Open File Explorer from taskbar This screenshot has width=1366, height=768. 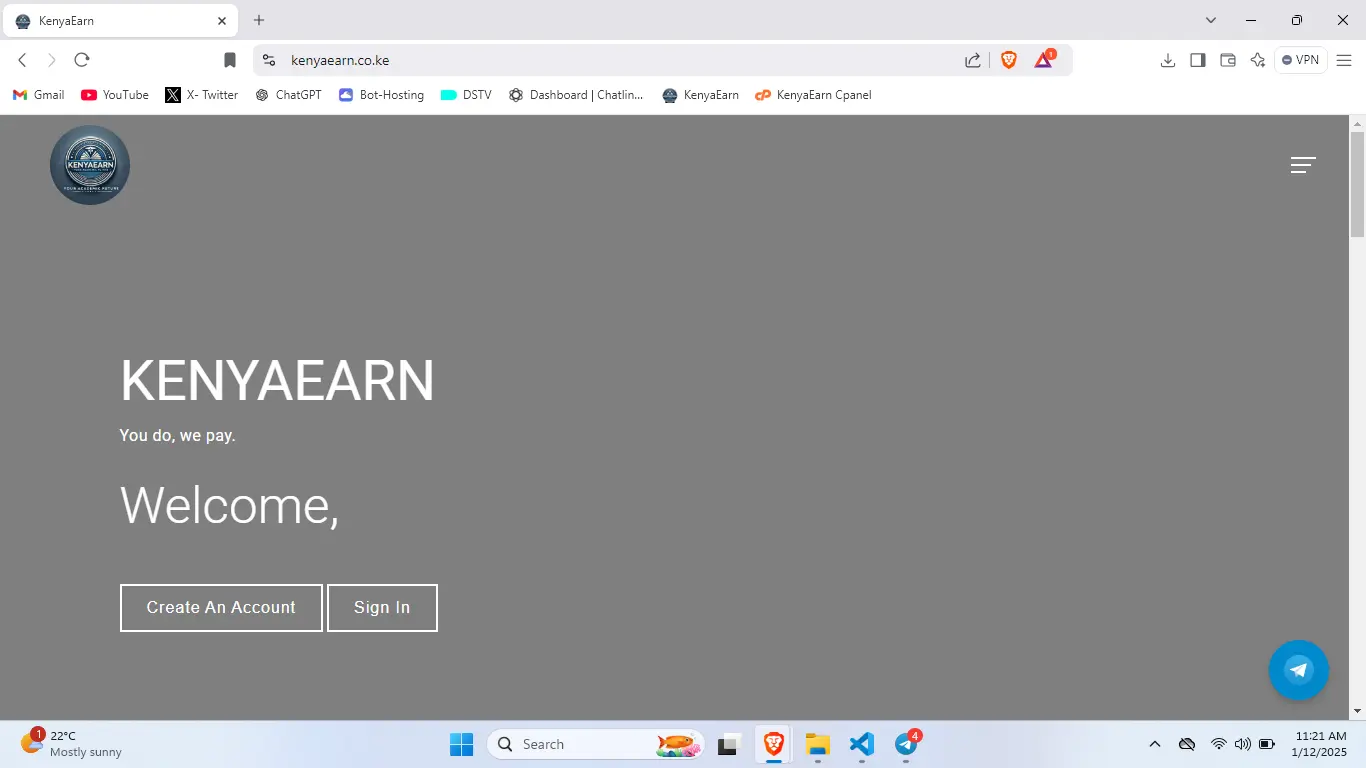tap(818, 744)
